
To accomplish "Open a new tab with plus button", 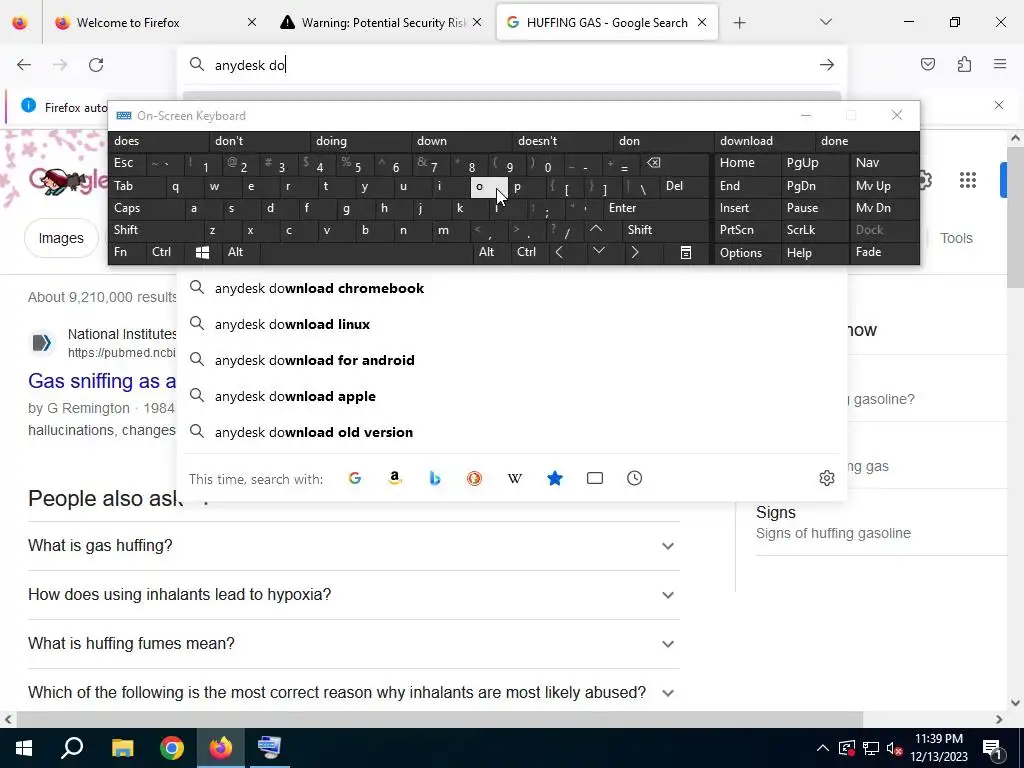I will click(739, 23).
